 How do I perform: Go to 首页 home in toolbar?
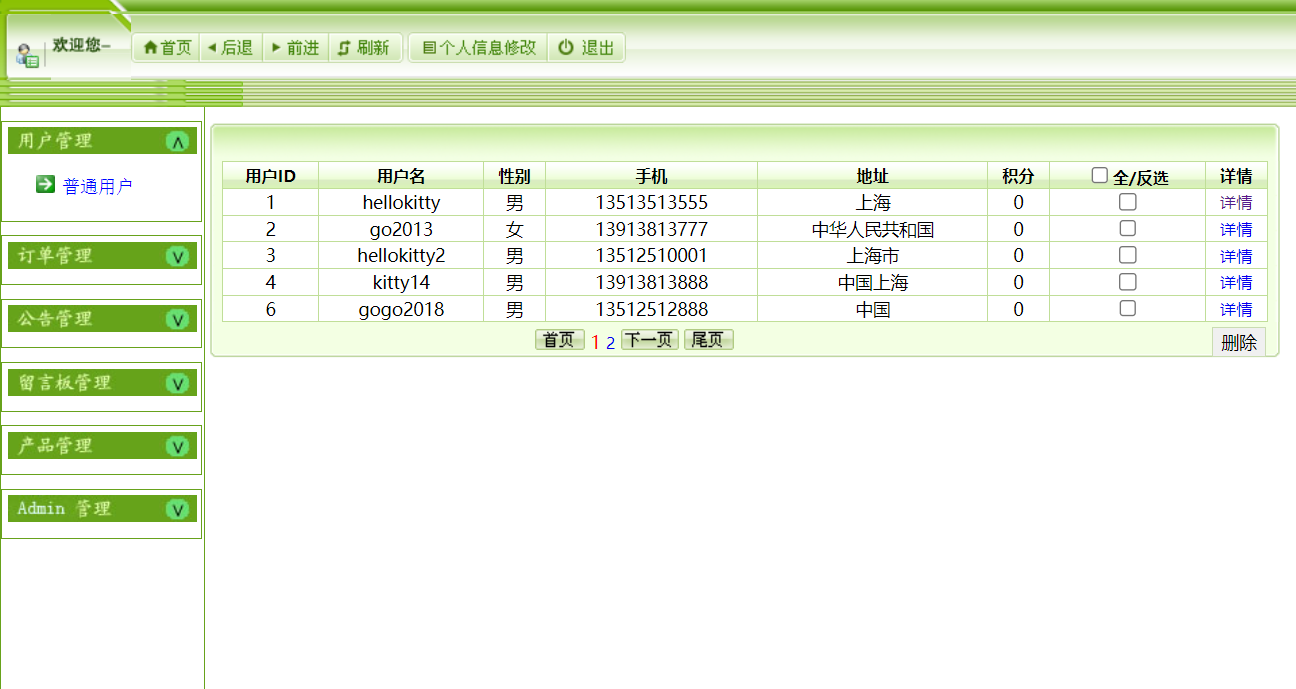pyautogui.click(x=167, y=47)
